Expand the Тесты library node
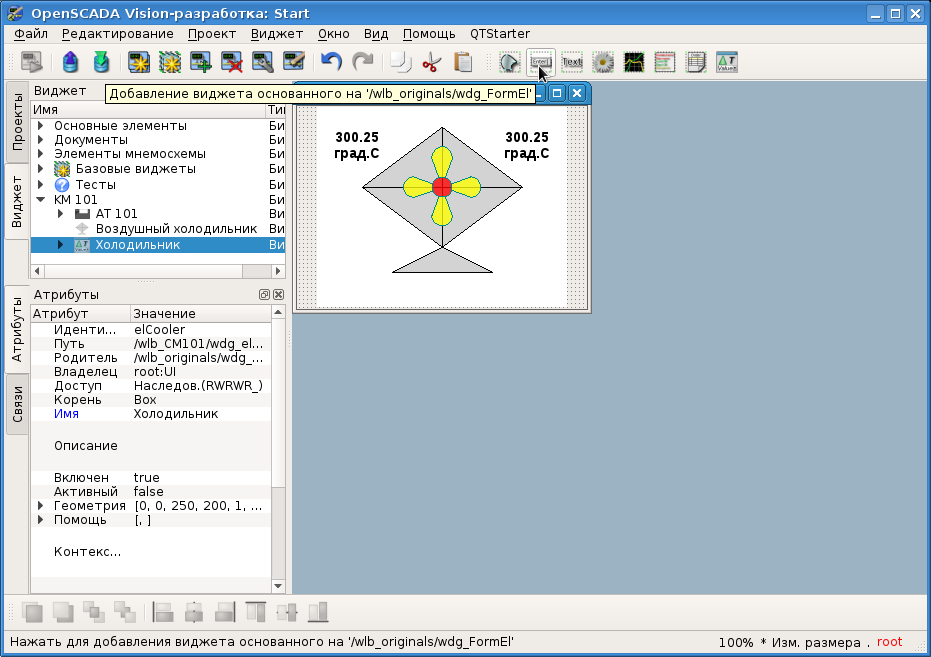Image resolution: width=931 pixels, height=657 pixels. 40,185
